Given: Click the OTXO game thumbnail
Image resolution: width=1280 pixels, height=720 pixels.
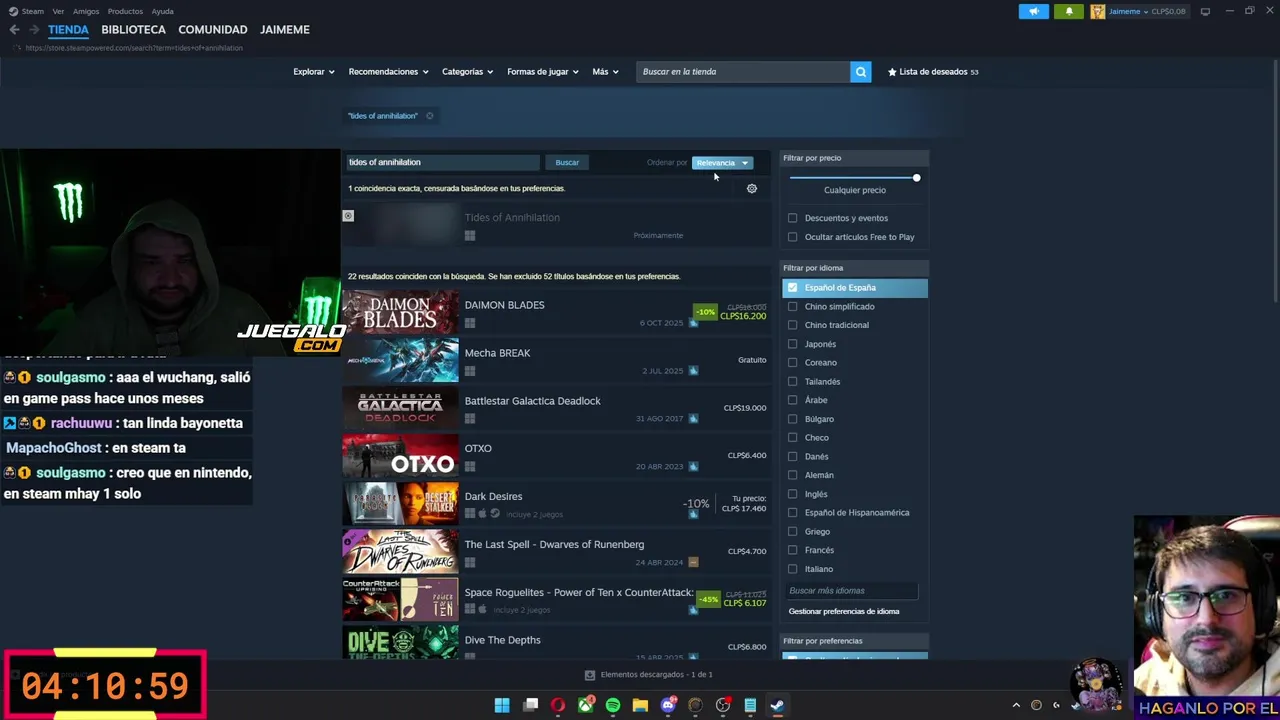Looking at the screenshot, I should (400, 456).
